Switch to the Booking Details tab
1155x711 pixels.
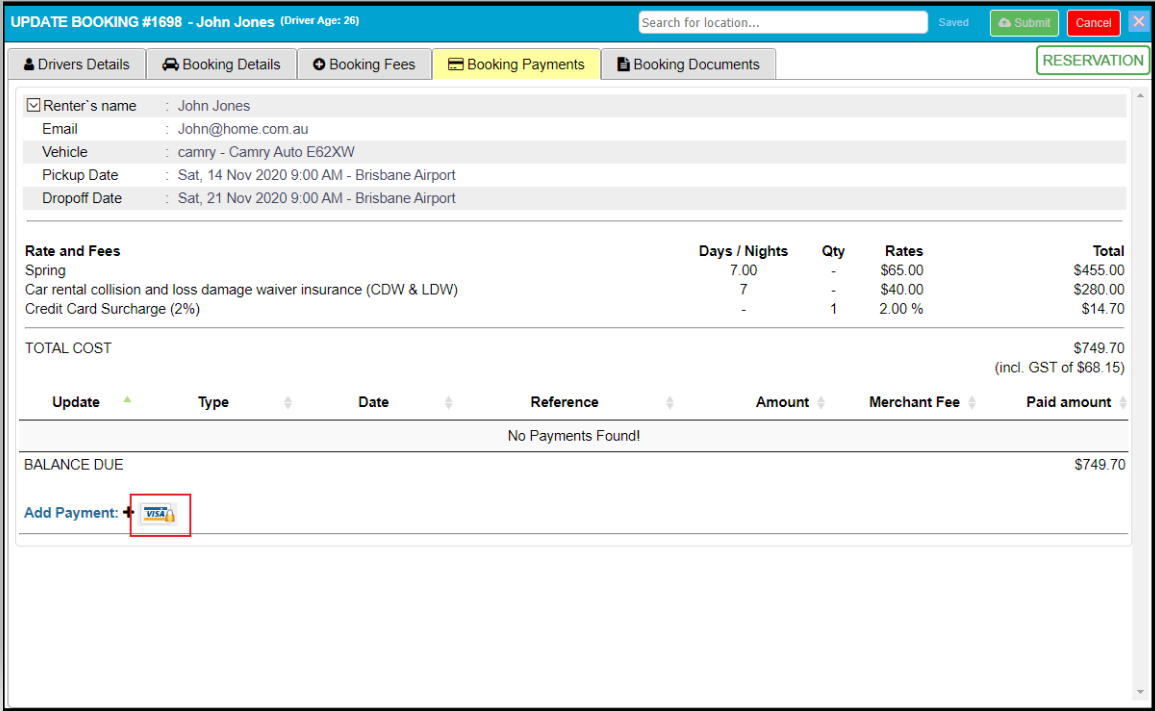point(222,64)
